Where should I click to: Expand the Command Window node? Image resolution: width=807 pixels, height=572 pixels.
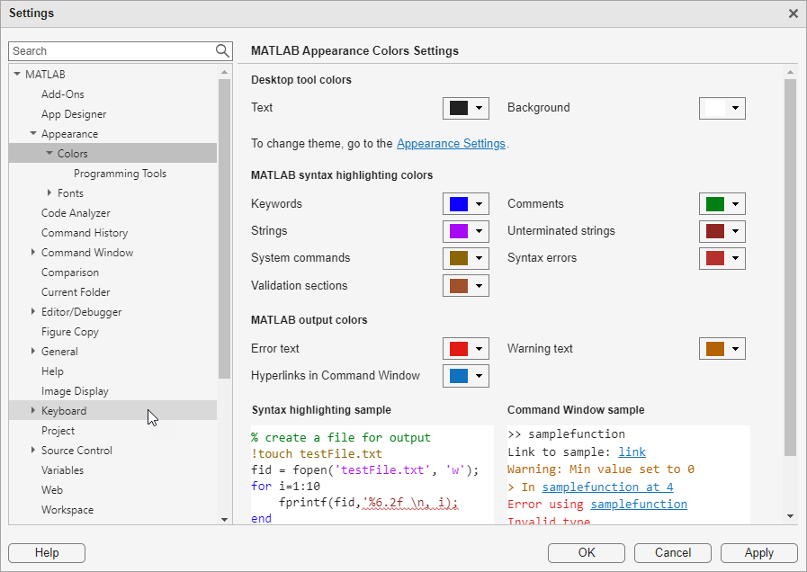pos(33,253)
